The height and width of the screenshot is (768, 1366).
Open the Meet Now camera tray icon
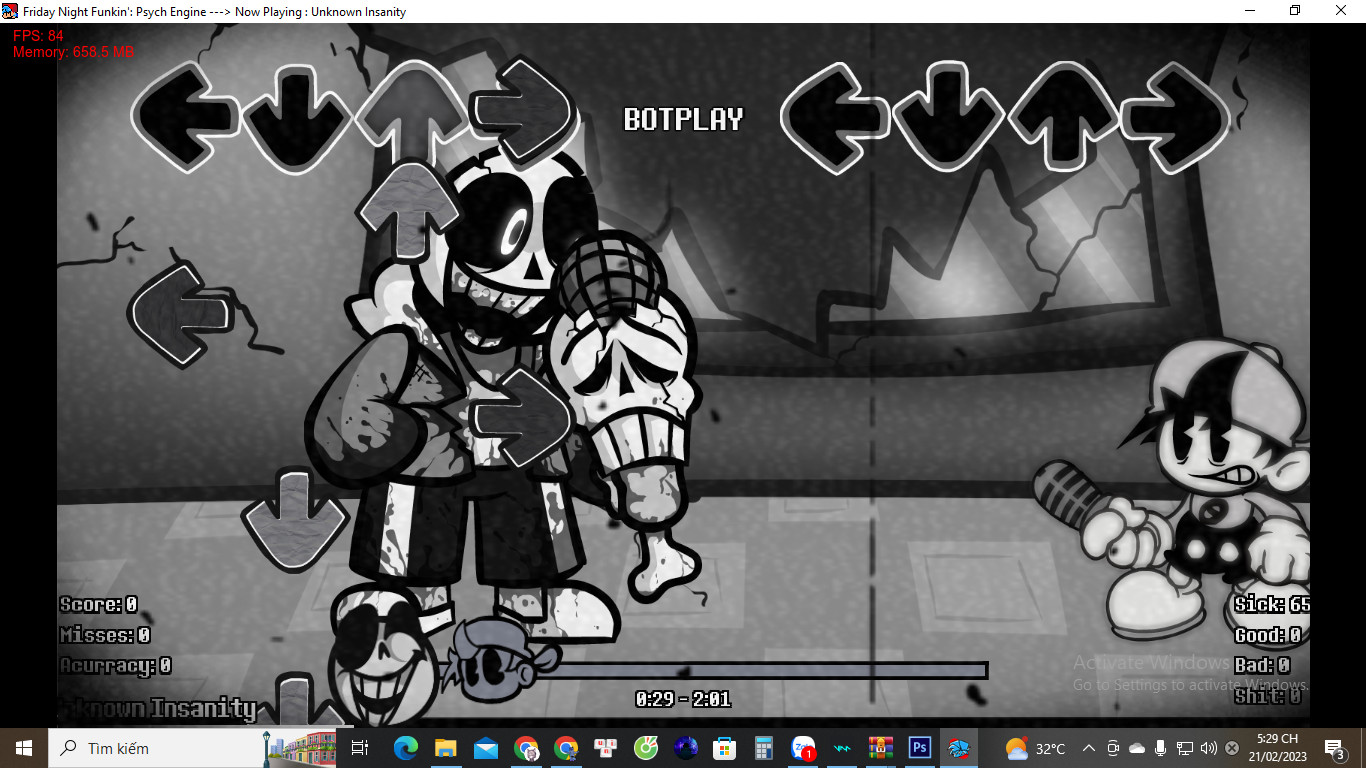click(x=1113, y=748)
